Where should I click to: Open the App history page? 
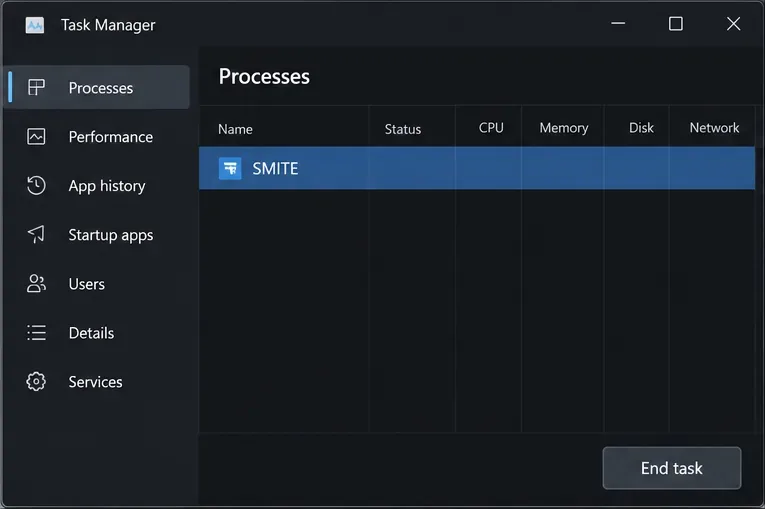pos(97,185)
